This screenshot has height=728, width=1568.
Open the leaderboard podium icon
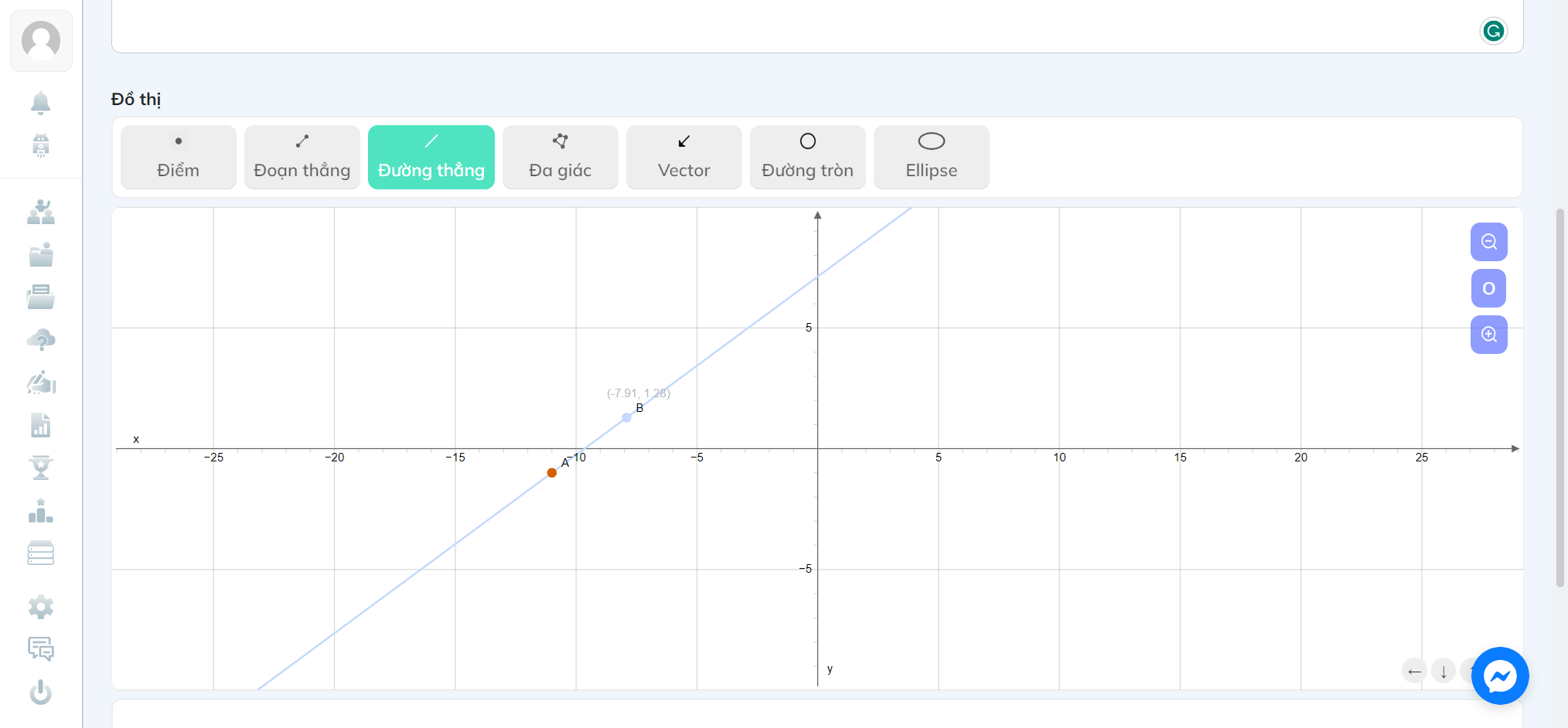point(41,511)
